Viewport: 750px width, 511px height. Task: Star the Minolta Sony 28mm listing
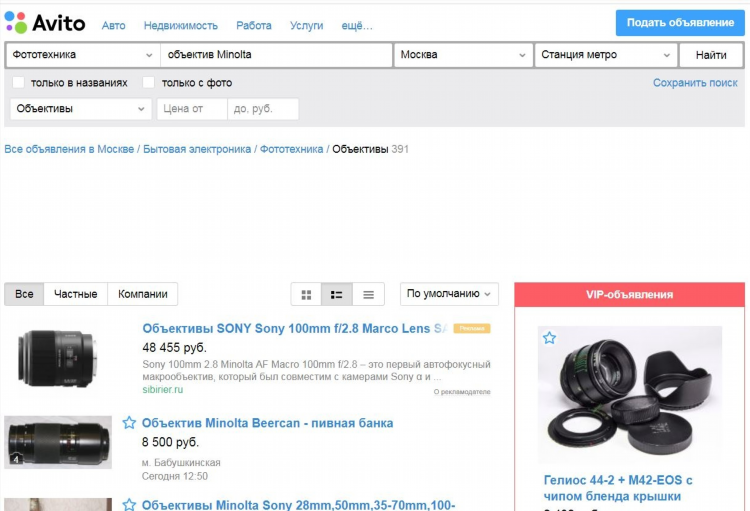(x=129, y=504)
